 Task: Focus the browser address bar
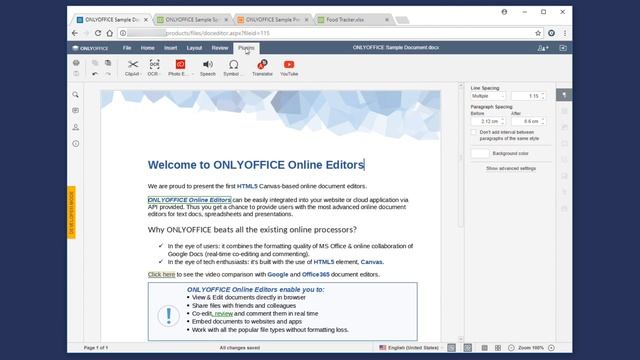329,33
